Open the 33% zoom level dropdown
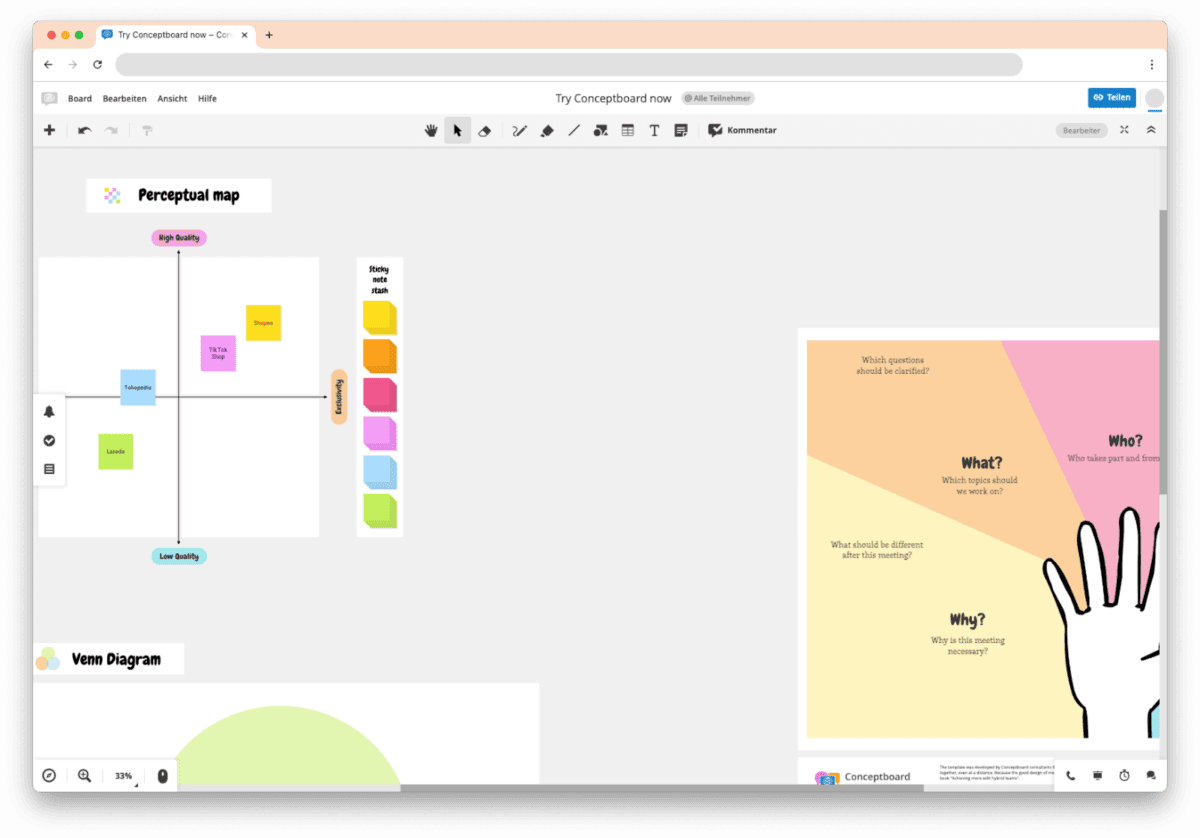Viewport: 1200px width, 838px height. pyautogui.click(x=122, y=775)
